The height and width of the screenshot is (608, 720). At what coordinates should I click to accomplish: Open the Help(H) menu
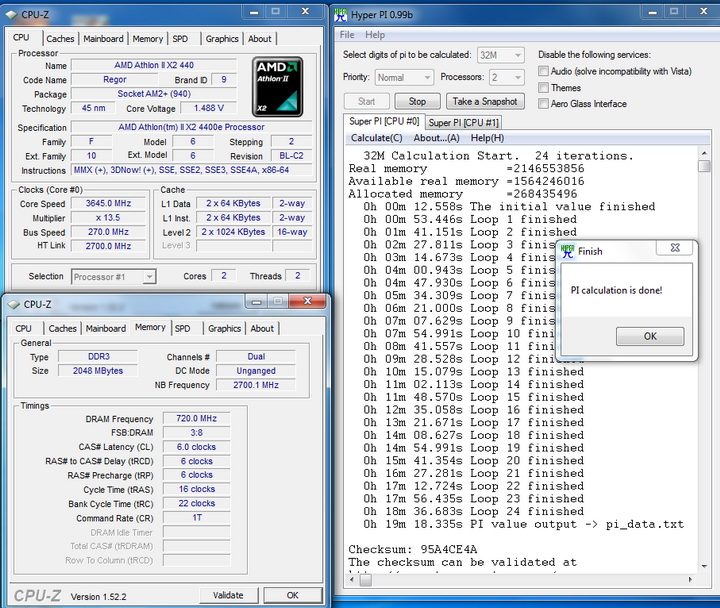487,138
